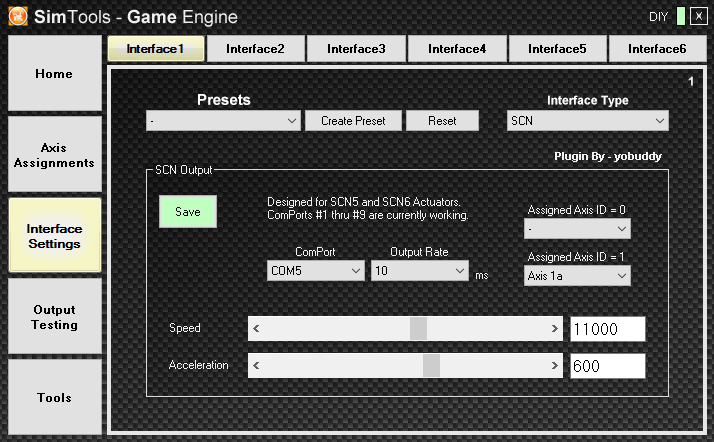Expand the Output Rate dropdown
The image size is (714, 442).
[x=418, y=271]
